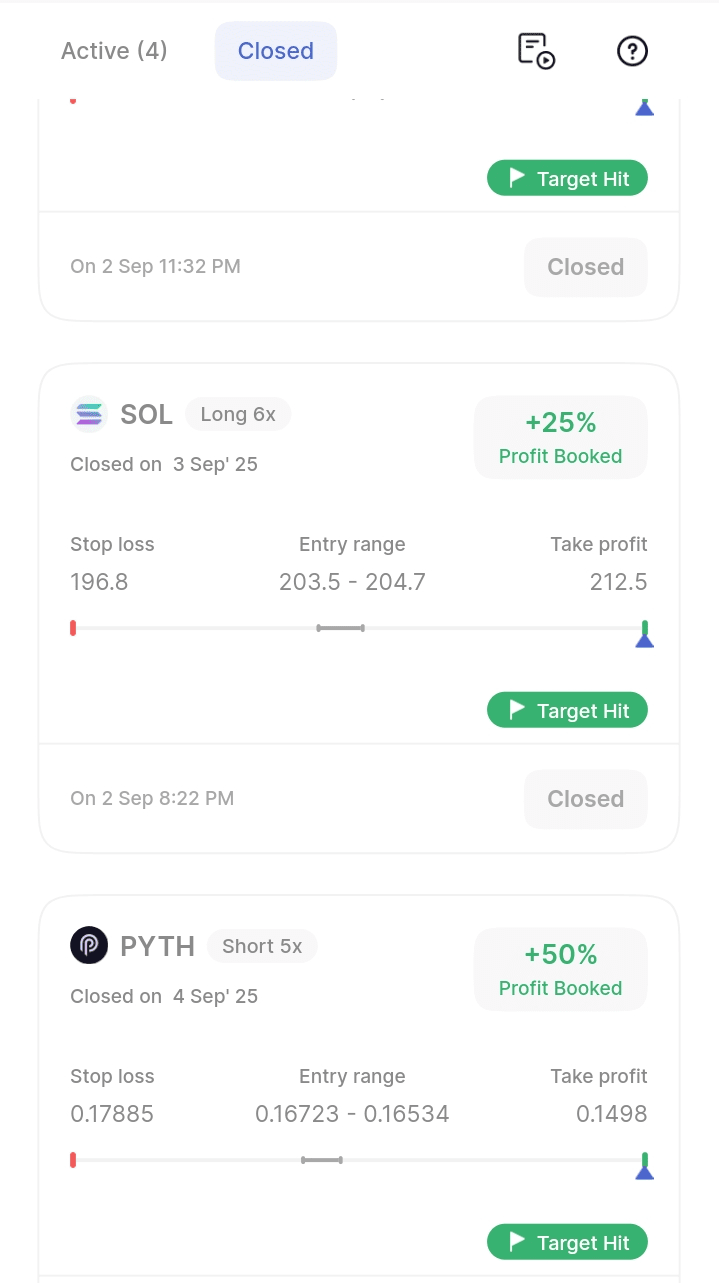Click the SOL +25% Profit Booked badge
The image size is (719, 1283).
(x=560, y=438)
